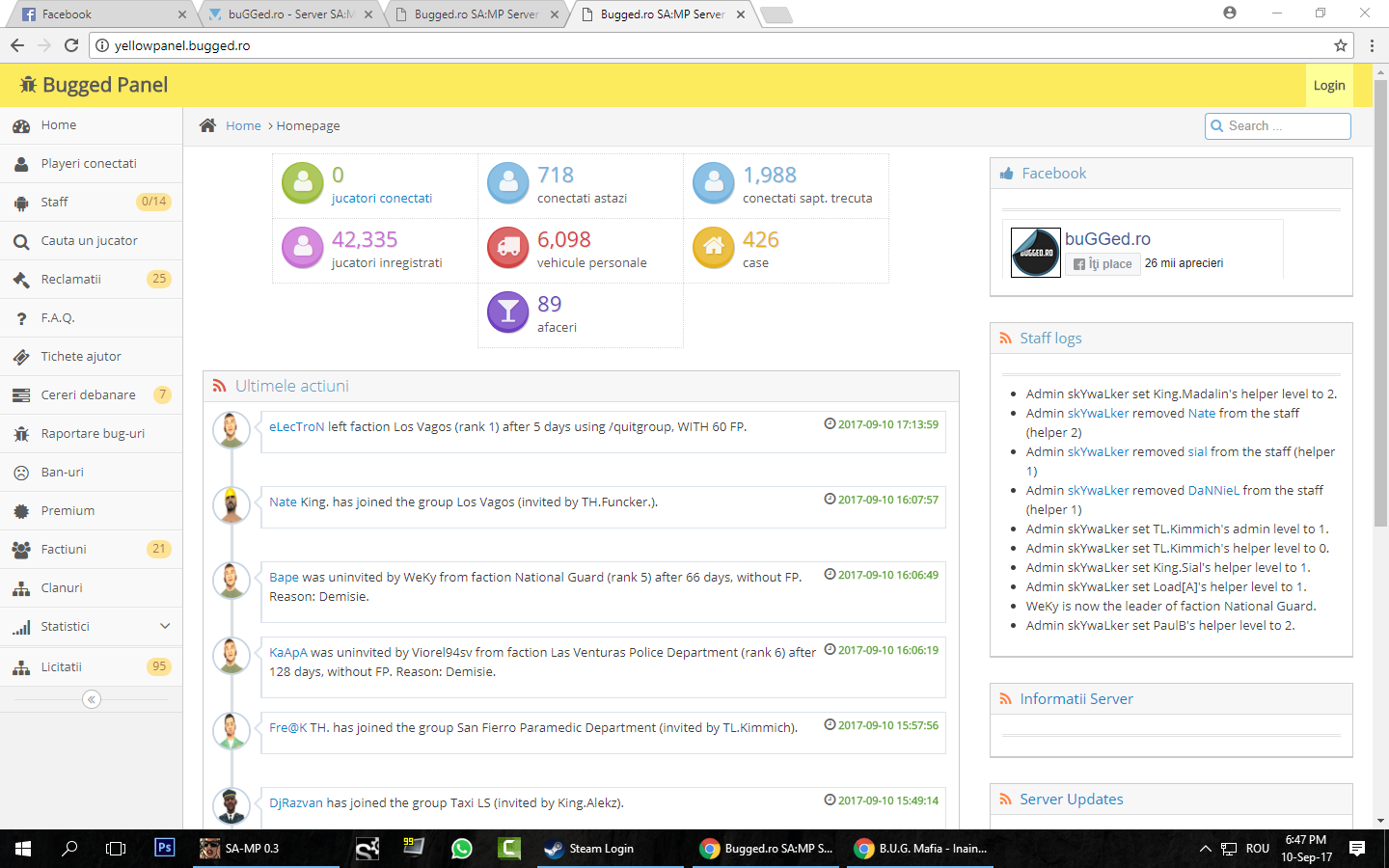Viewport: 1389px width, 868px height.
Task: Click DjRazvan's avatar thumbnail
Action: pos(231,806)
